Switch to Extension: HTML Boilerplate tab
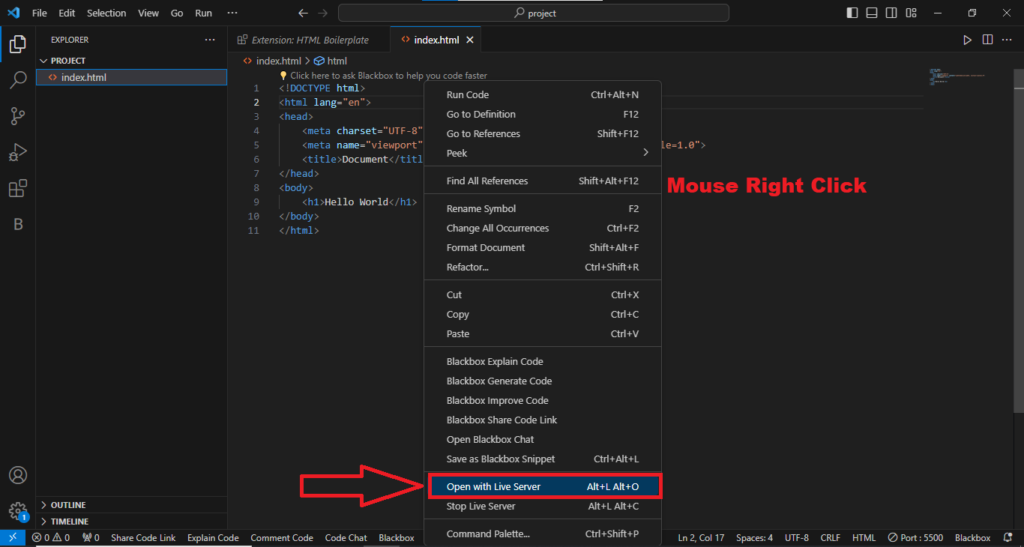This screenshot has width=1024, height=547. [x=308, y=40]
